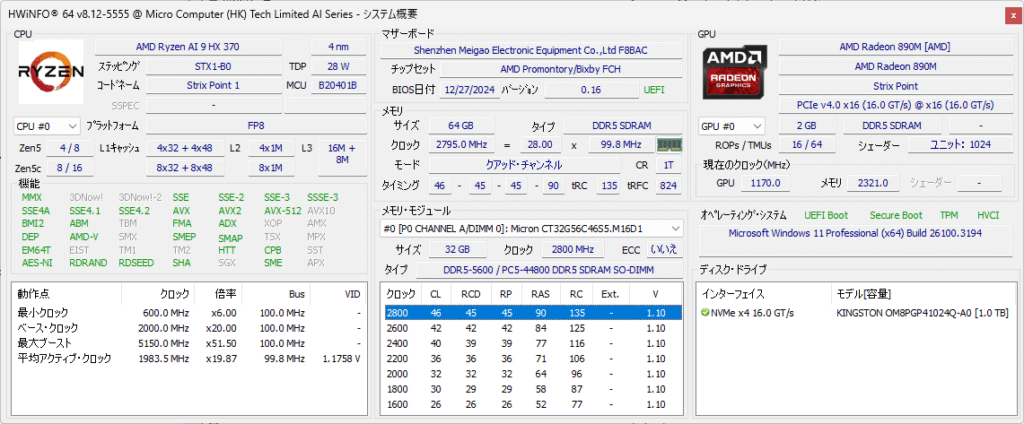Click the HVCI status label
The image size is (1024, 424).
(988, 215)
